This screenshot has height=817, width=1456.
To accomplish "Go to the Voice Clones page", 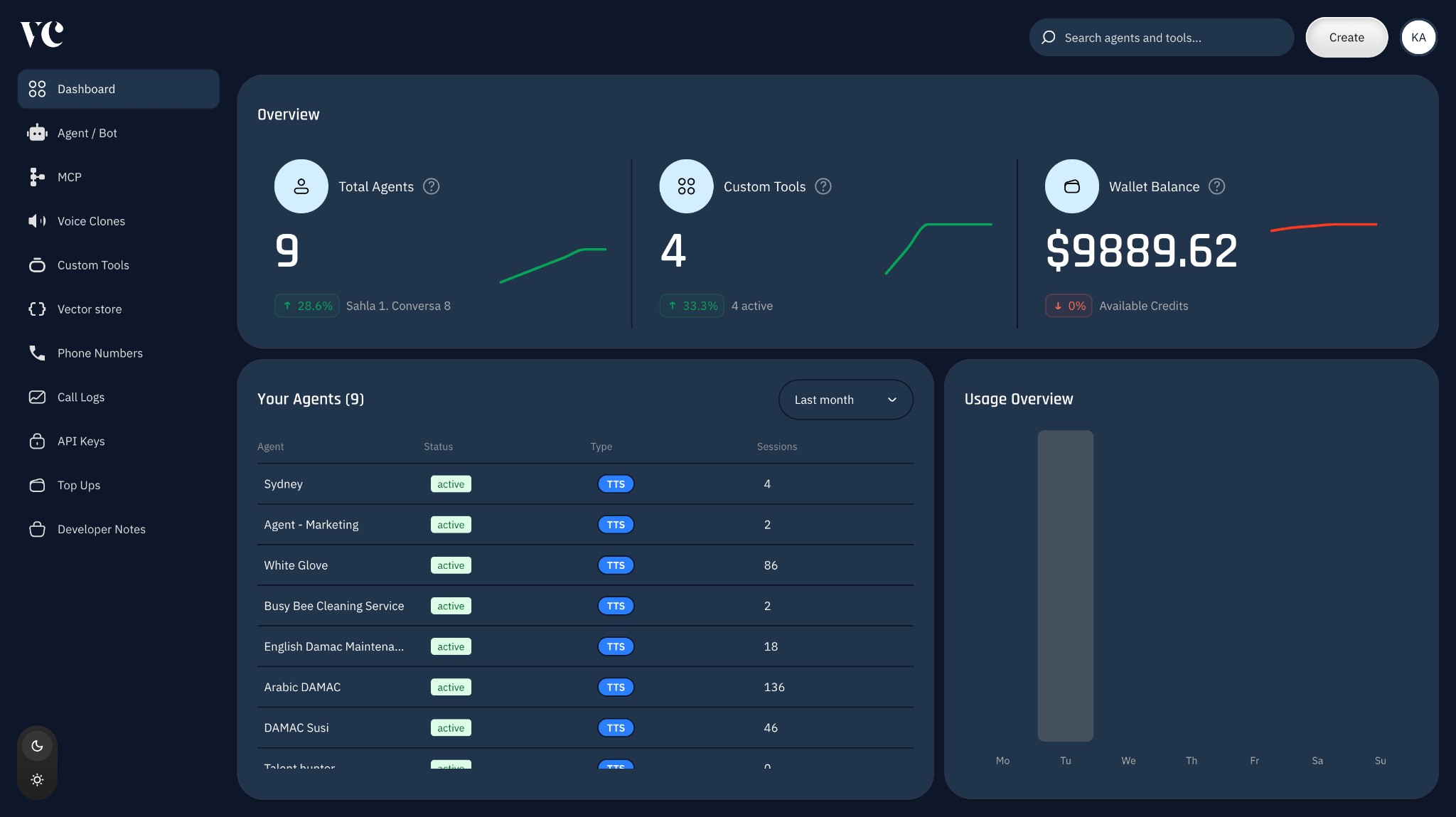I will pos(91,221).
